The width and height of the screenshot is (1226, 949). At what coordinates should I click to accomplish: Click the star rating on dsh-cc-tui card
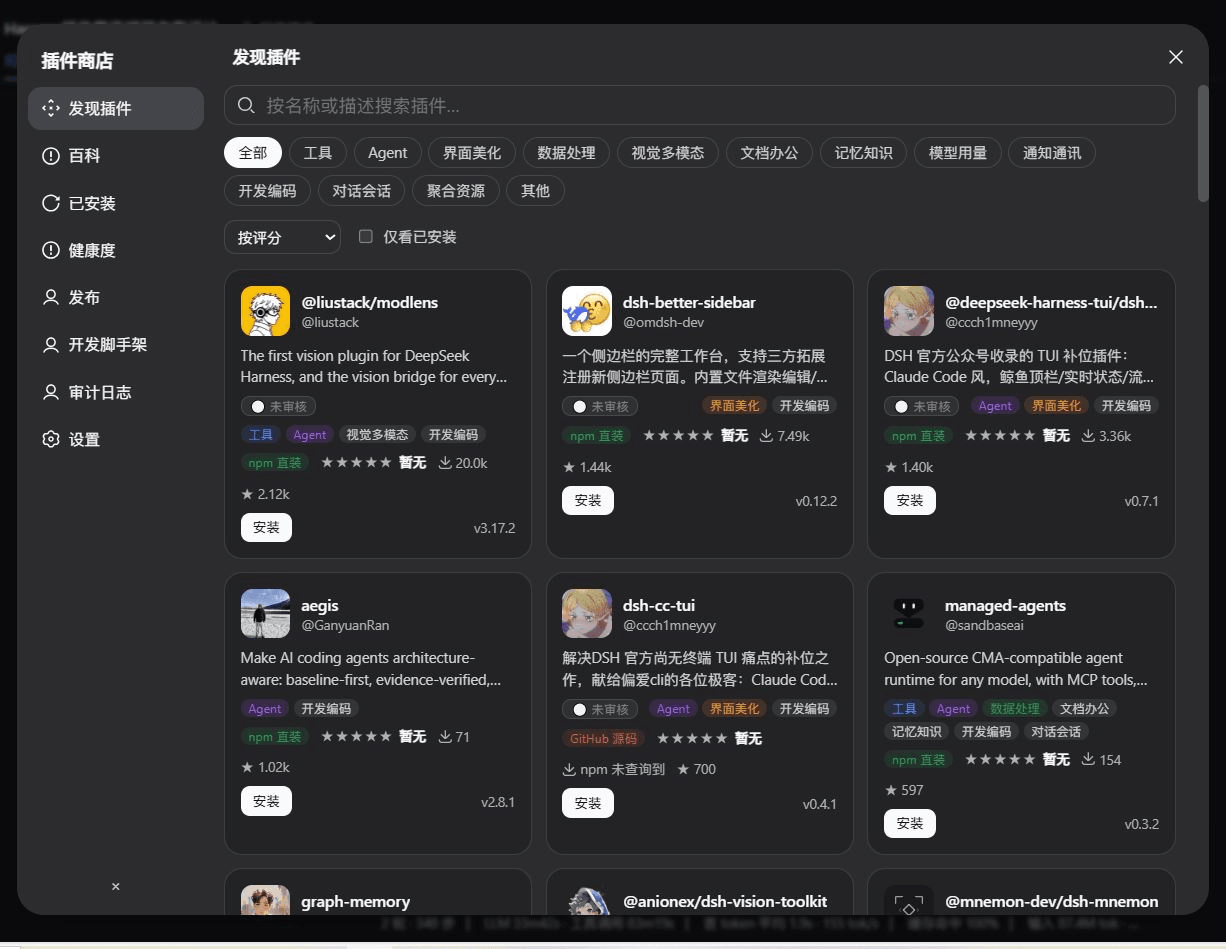[x=692, y=738]
